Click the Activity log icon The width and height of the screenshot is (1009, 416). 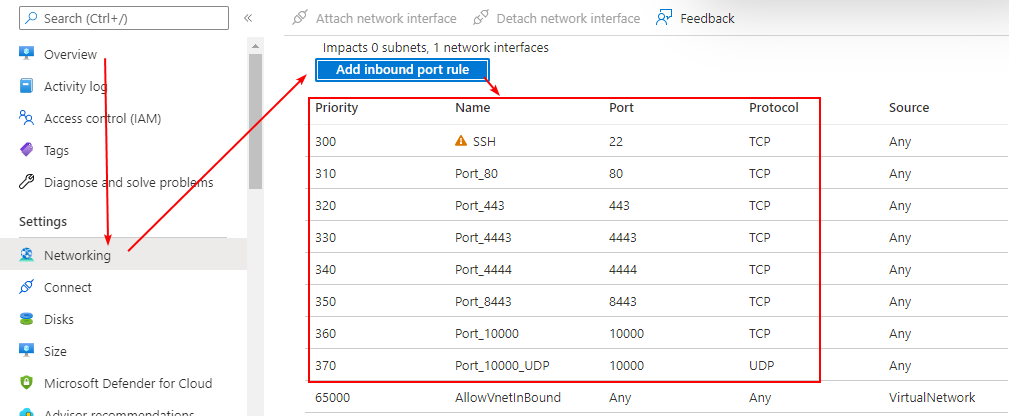pyautogui.click(x=26, y=86)
